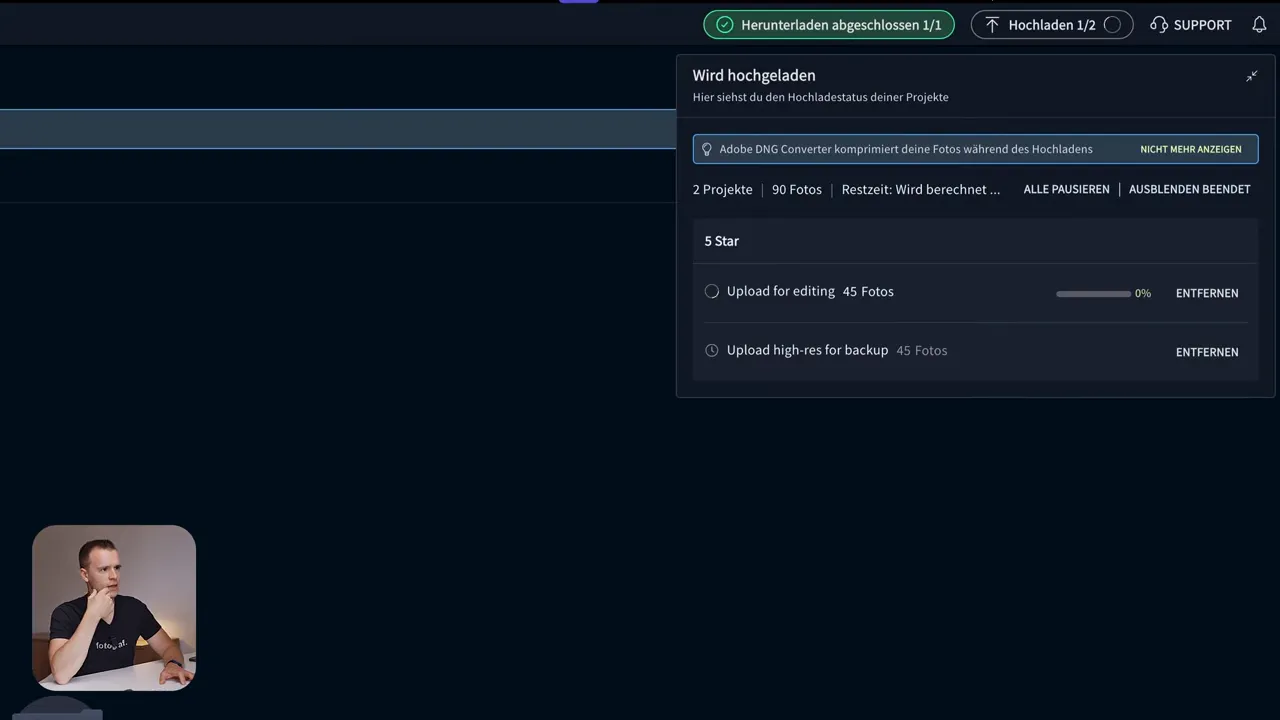Pause all uploads via ALLE PAUSIEREN
The width and height of the screenshot is (1280, 720).
[1066, 189]
